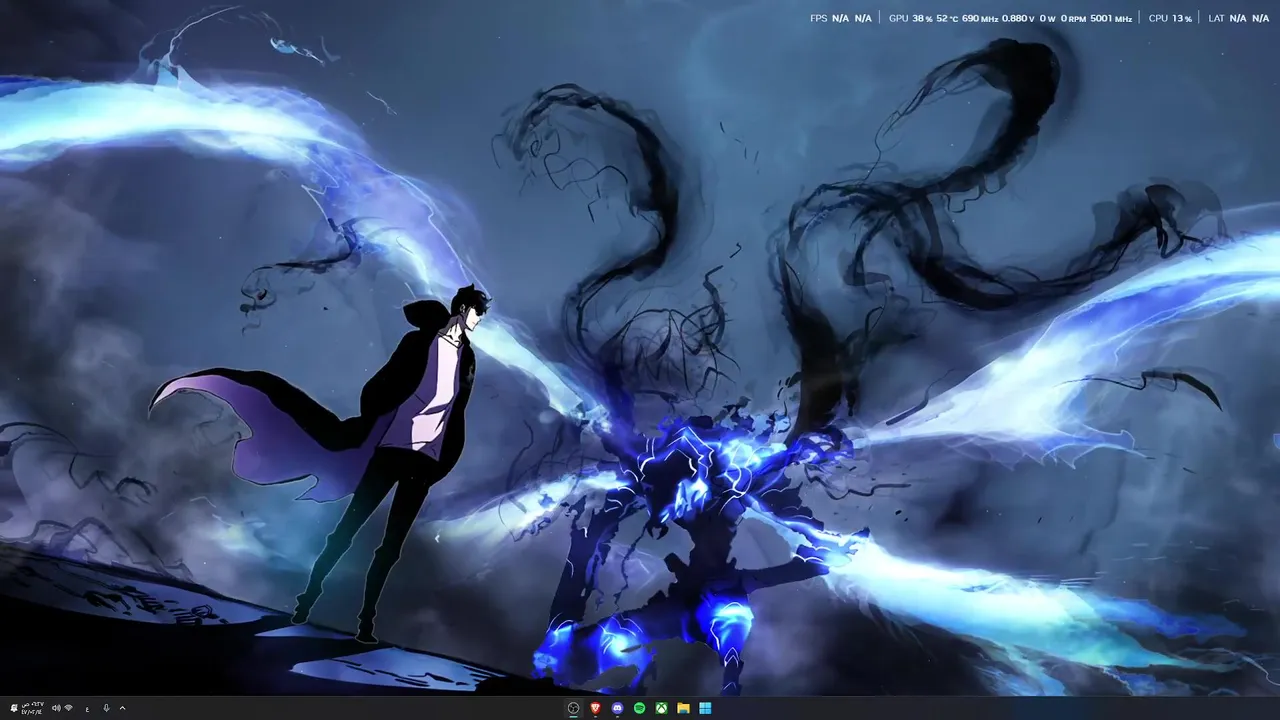Click the 0.880 V voltage readout
This screenshot has height=720, width=1280.
pos(1018,18)
